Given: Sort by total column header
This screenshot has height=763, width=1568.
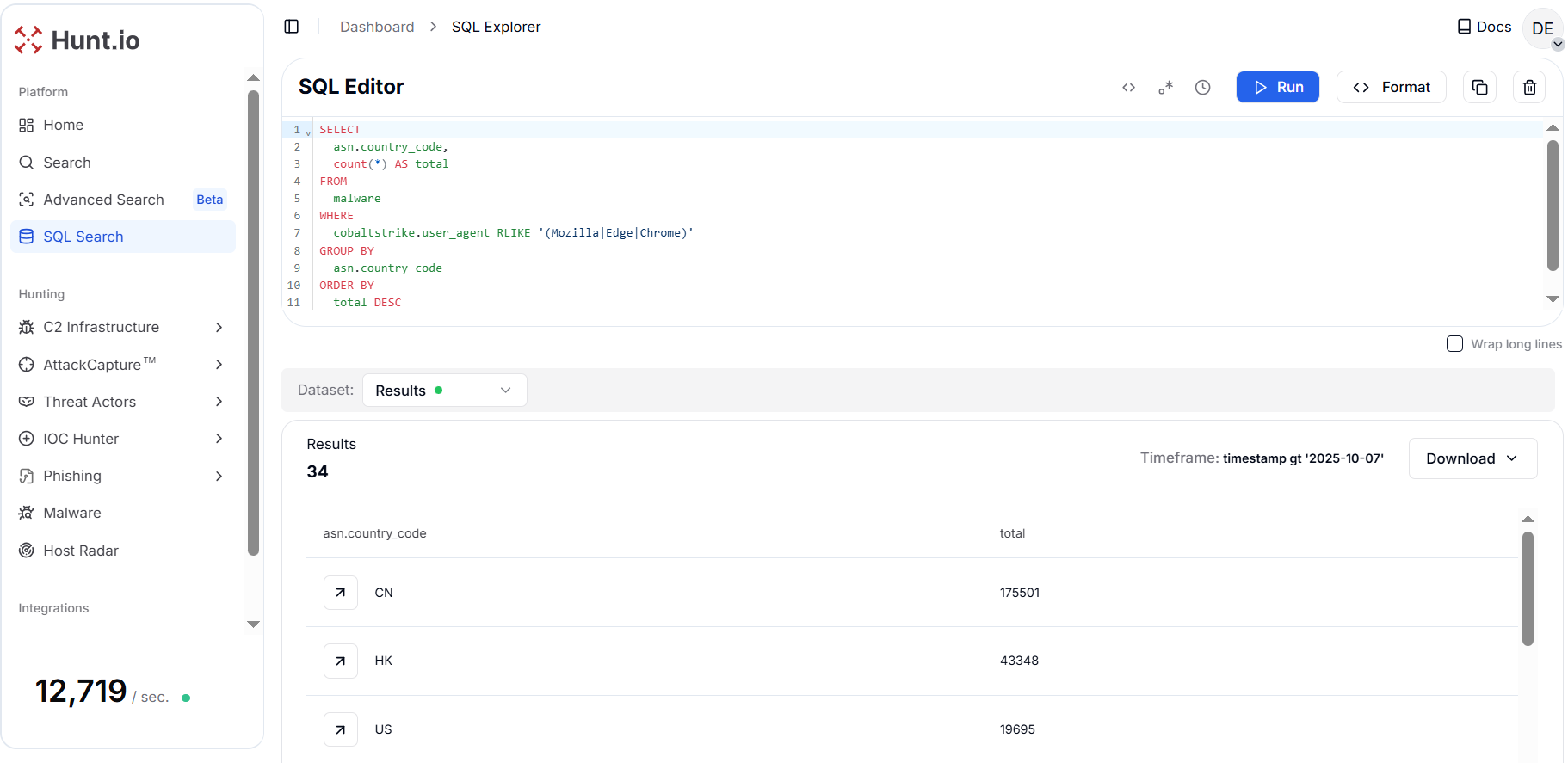Looking at the screenshot, I should 1012,533.
